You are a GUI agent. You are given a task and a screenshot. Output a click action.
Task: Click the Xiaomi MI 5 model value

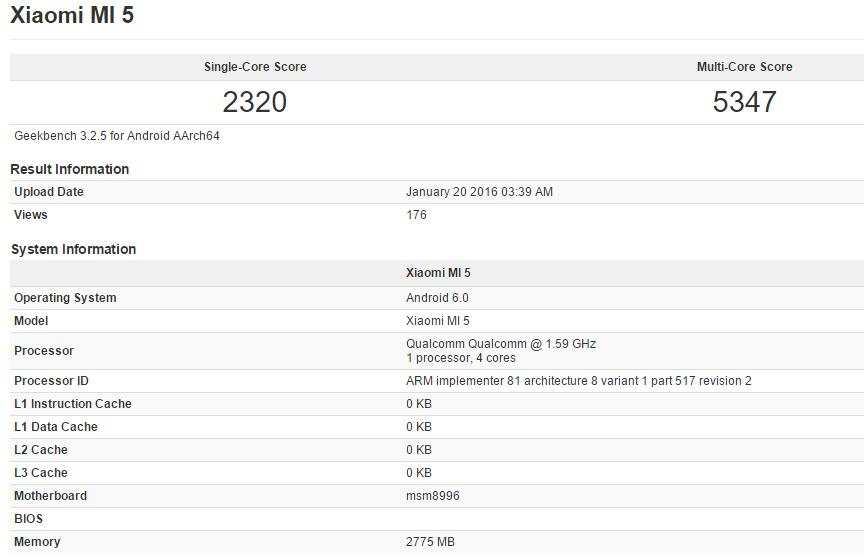(438, 321)
